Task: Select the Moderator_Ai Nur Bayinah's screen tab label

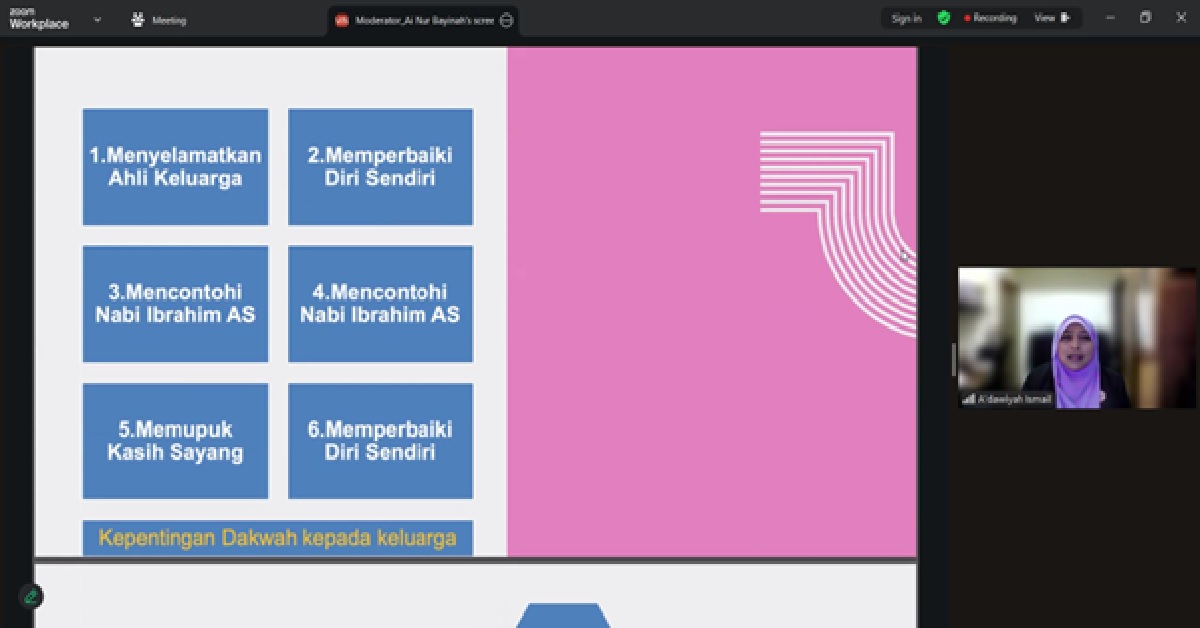Action: click(x=425, y=21)
